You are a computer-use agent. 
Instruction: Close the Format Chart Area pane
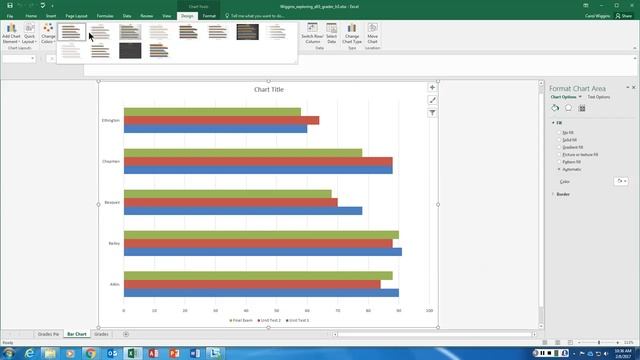coord(634,87)
